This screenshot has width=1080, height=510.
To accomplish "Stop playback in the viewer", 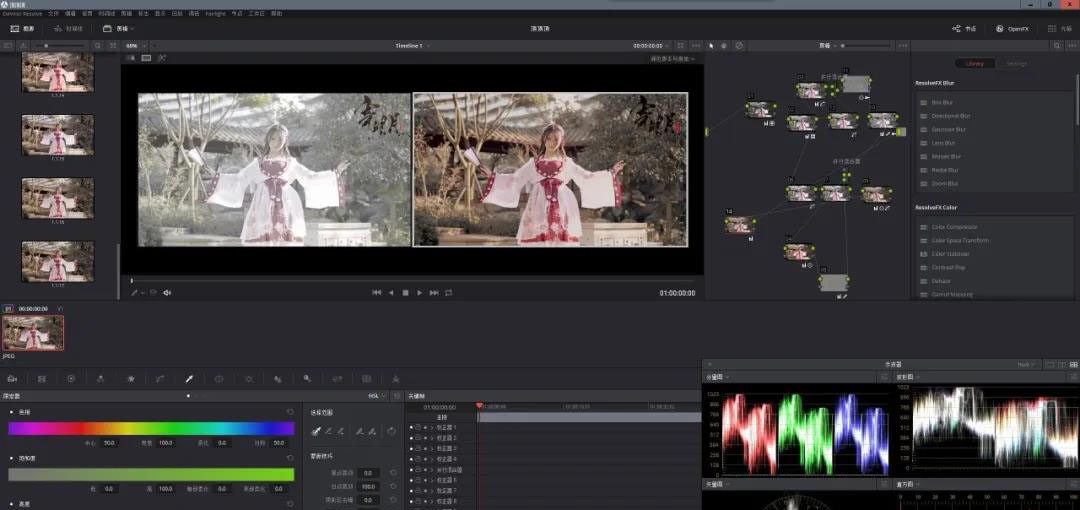I will [405, 293].
